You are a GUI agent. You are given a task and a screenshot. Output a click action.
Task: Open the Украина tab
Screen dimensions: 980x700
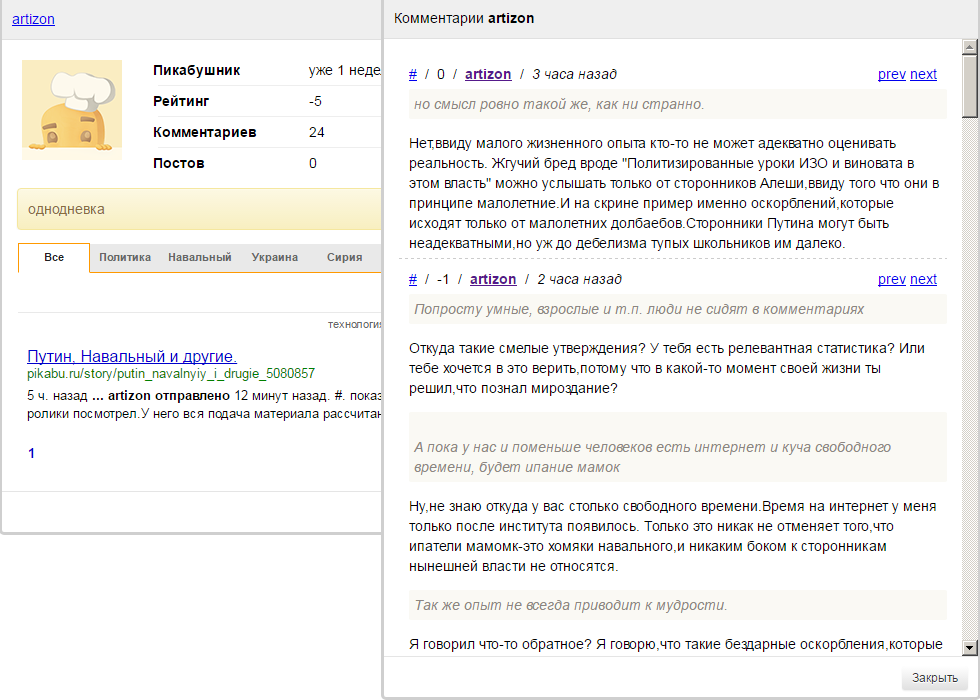pos(275,257)
